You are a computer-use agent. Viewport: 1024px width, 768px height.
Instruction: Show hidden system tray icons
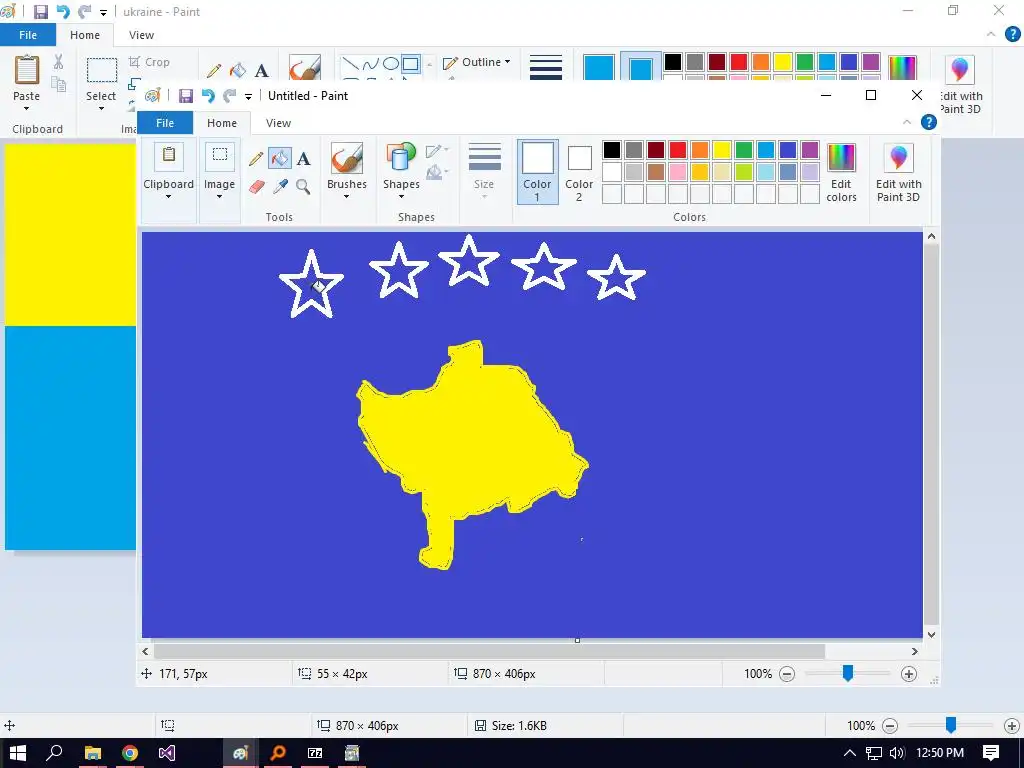pos(850,753)
